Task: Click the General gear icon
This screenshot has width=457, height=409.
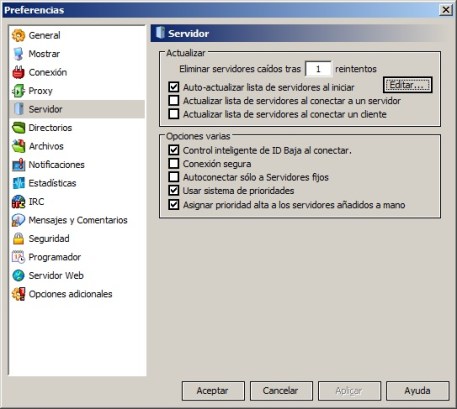Action: coord(18,35)
